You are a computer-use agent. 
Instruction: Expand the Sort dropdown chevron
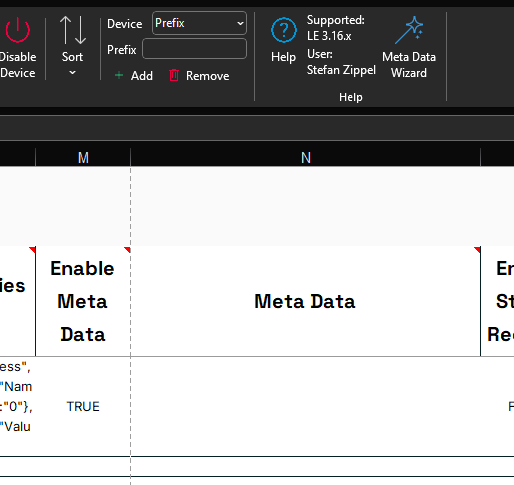[x=72, y=72]
